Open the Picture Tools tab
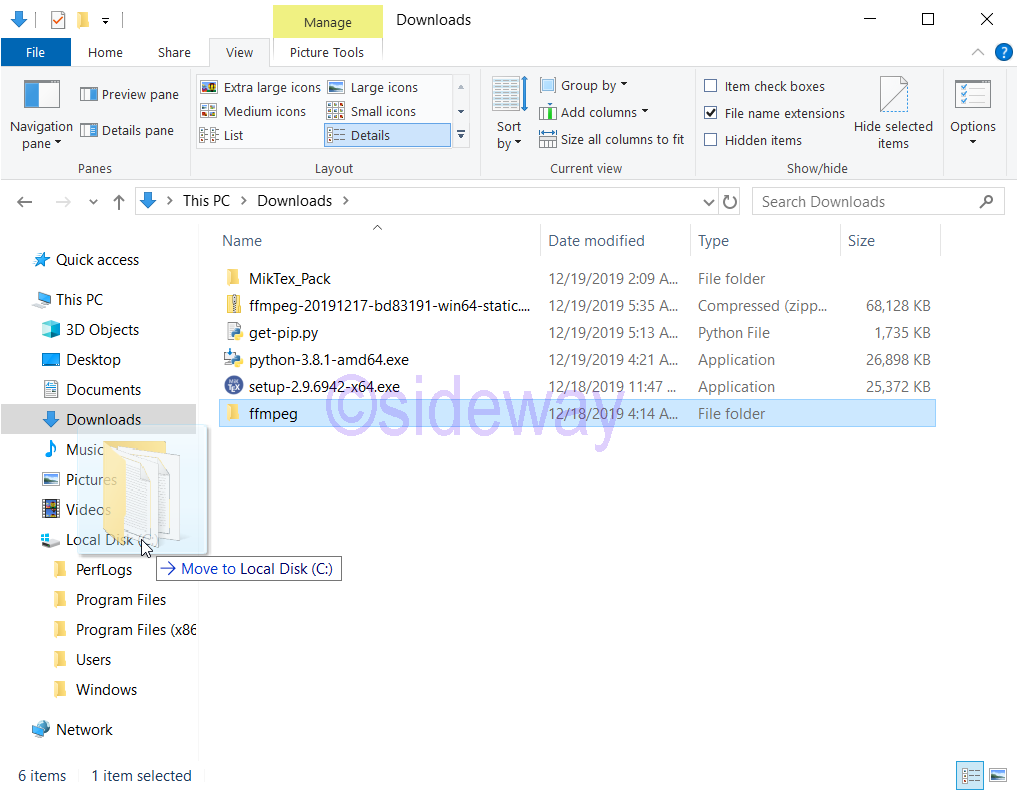 tap(327, 52)
